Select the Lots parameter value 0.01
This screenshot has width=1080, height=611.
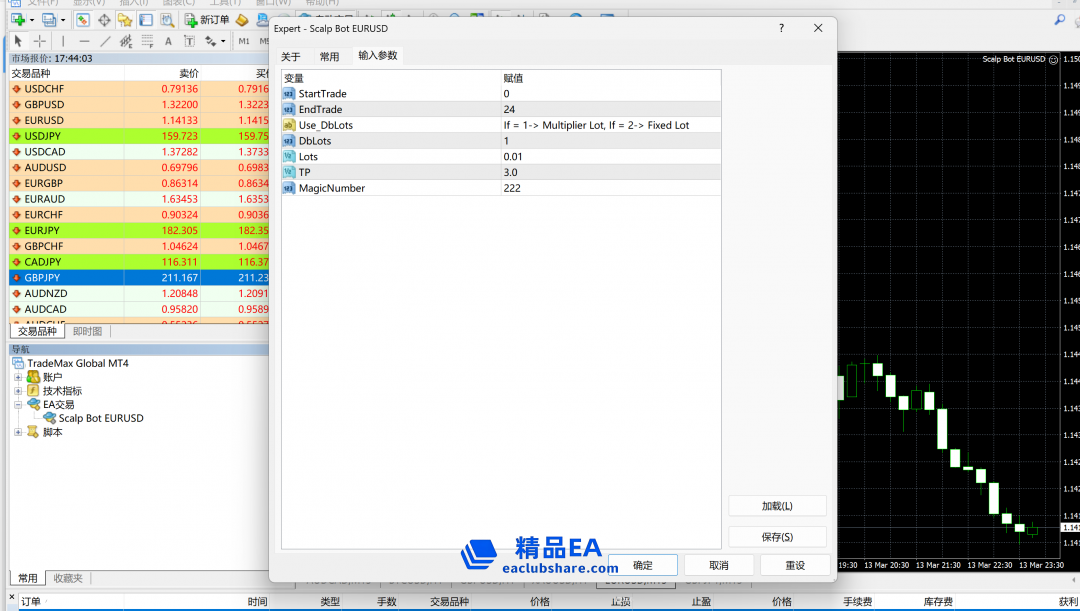610,157
